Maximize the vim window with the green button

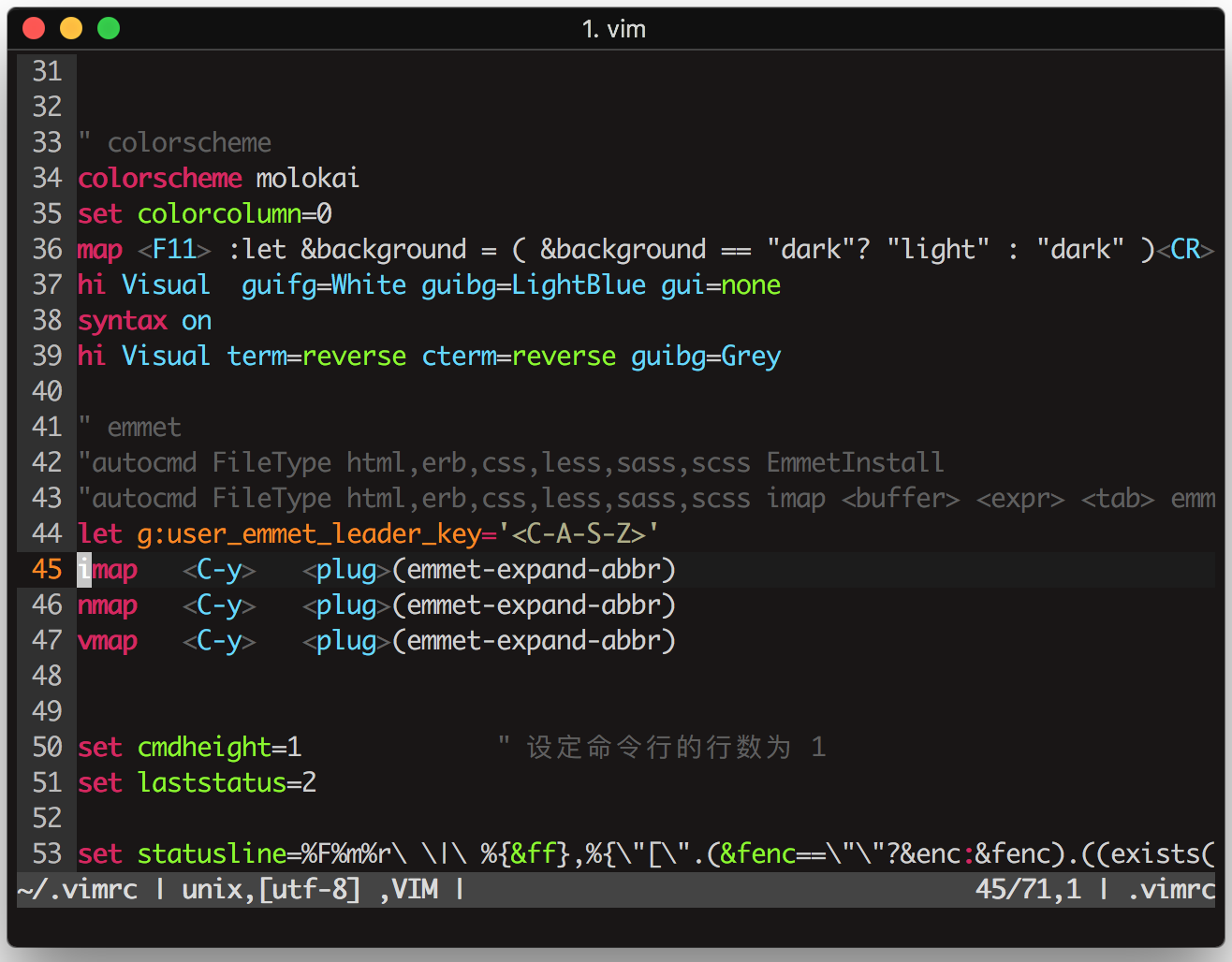[x=109, y=28]
